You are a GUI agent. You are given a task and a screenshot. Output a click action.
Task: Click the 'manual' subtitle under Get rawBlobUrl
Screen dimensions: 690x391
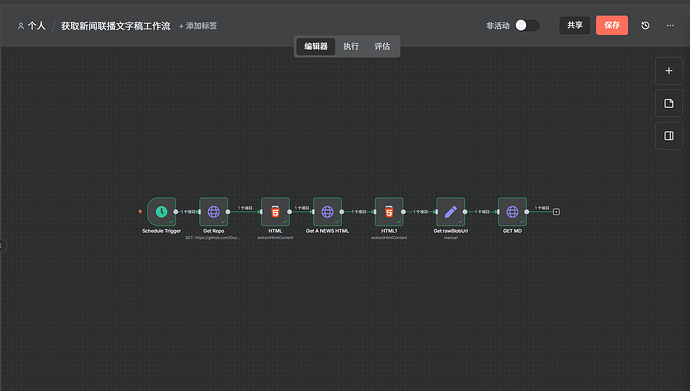pyautogui.click(x=451, y=238)
